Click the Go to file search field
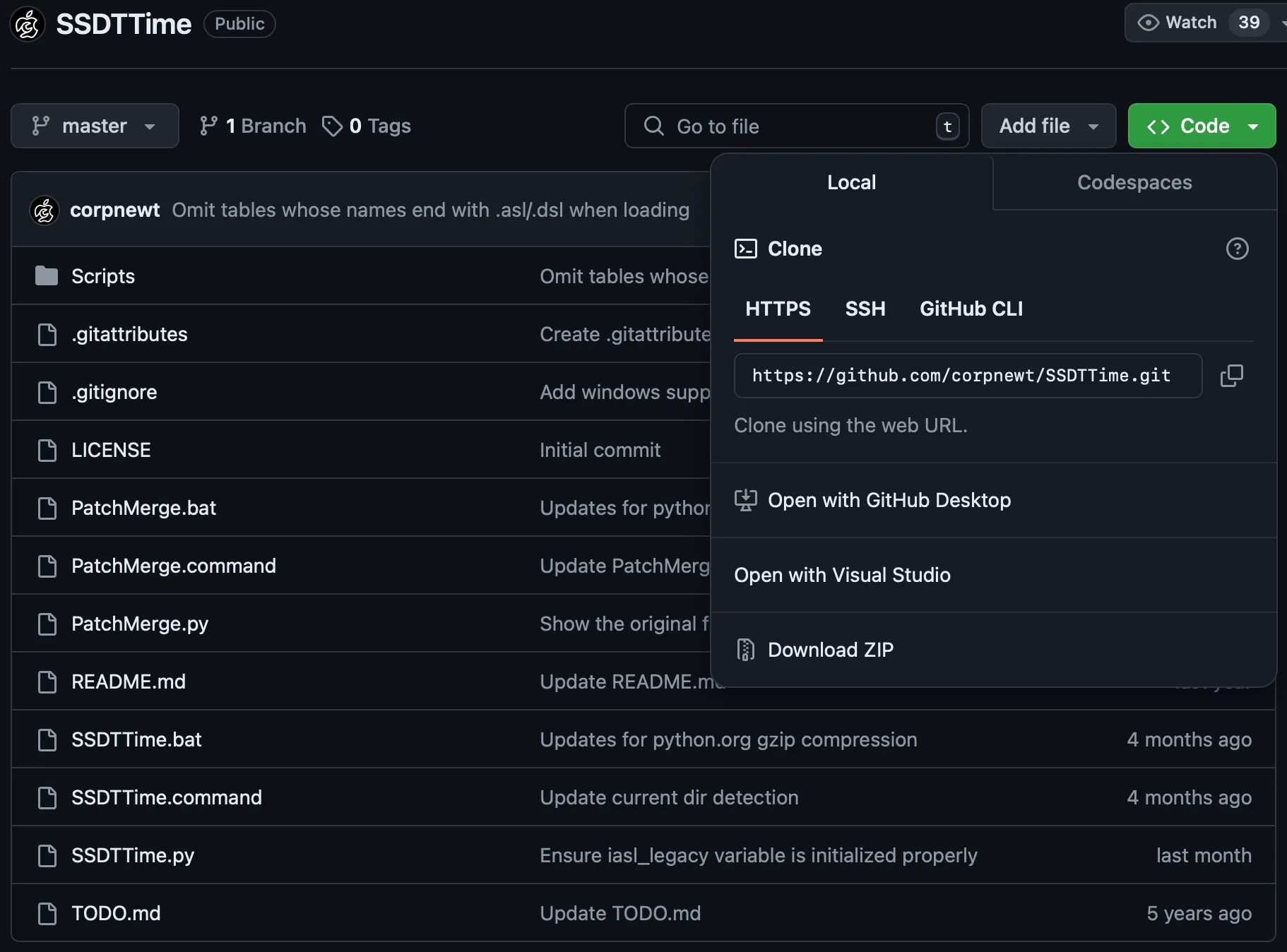 pos(797,126)
